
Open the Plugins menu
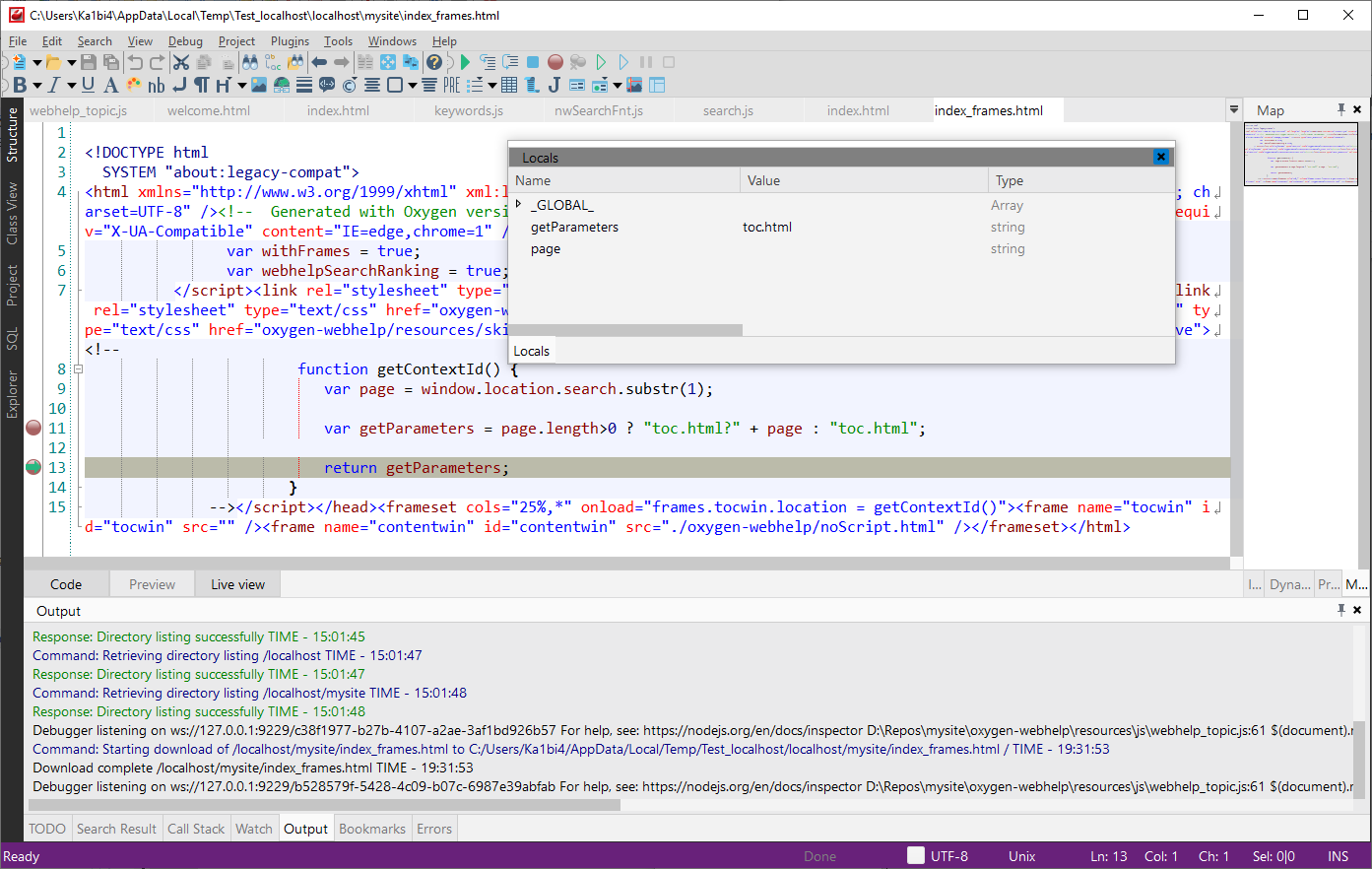(290, 41)
